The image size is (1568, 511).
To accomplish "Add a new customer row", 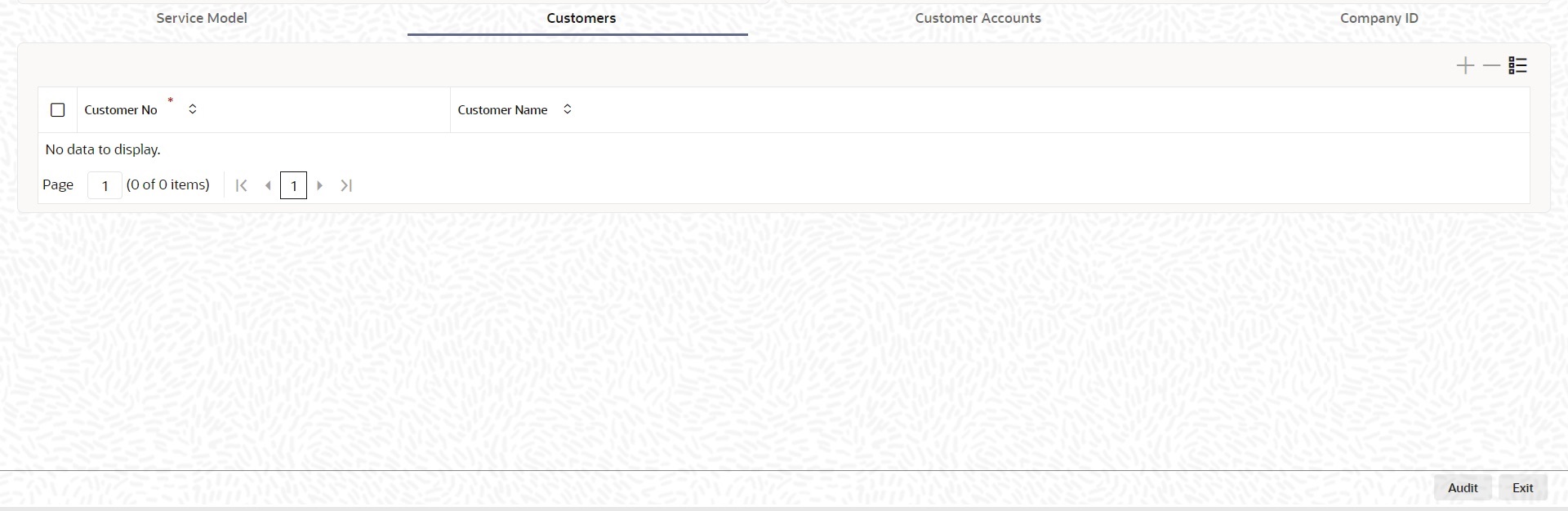I will click(x=1465, y=65).
